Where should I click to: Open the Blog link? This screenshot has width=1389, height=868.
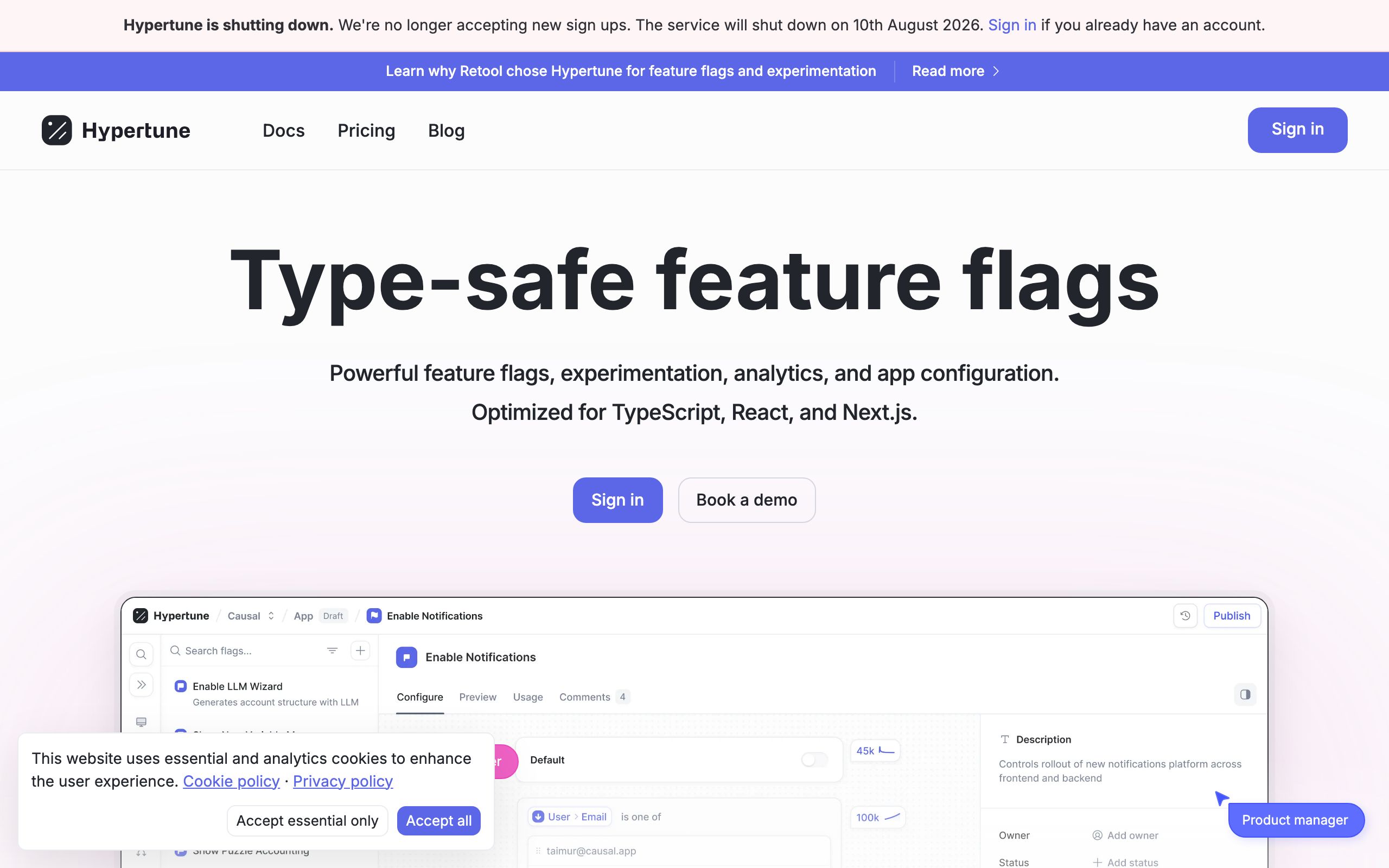point(447,130)
